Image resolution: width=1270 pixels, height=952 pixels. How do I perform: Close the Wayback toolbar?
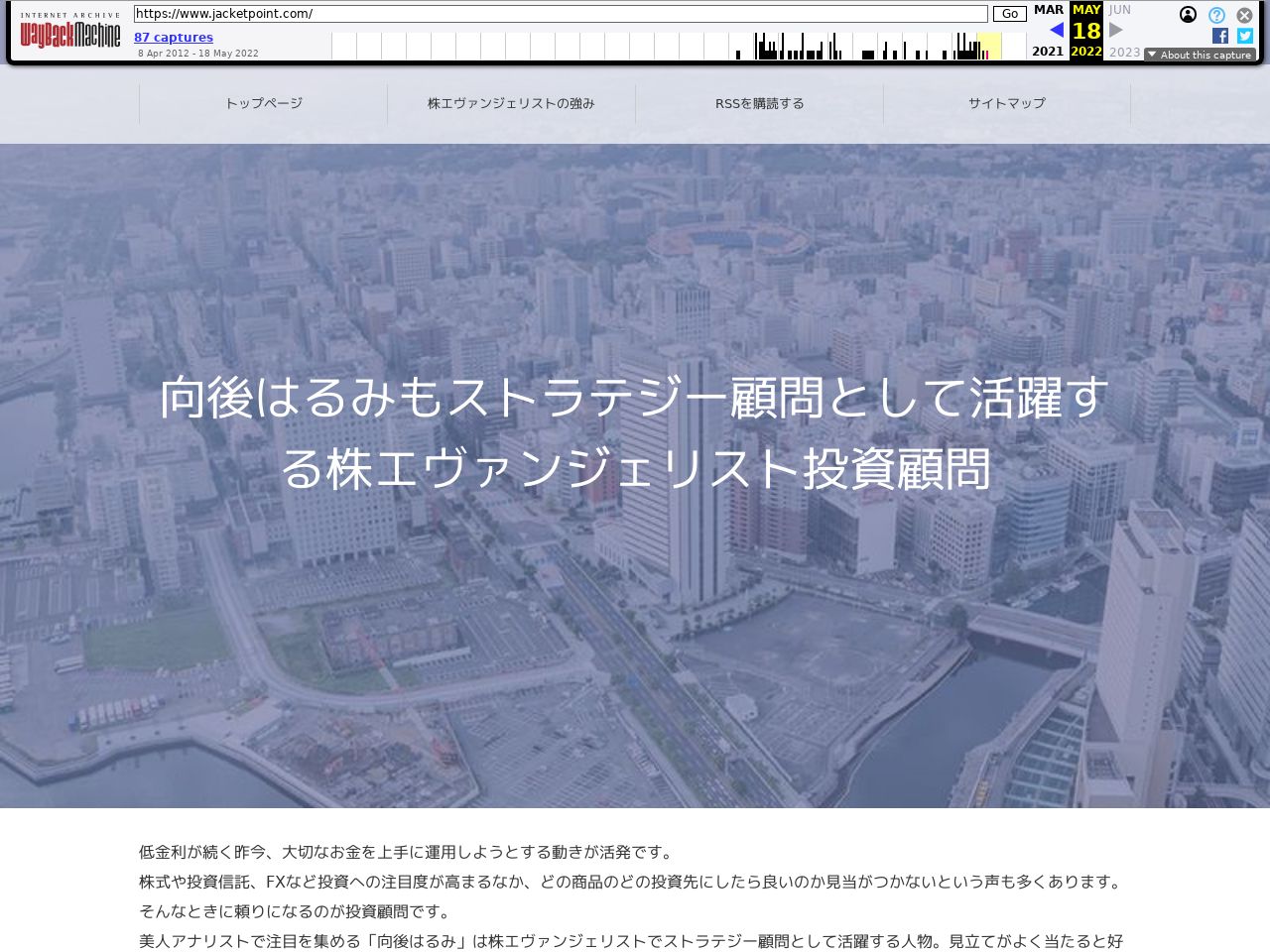(x=1244, y=15)
